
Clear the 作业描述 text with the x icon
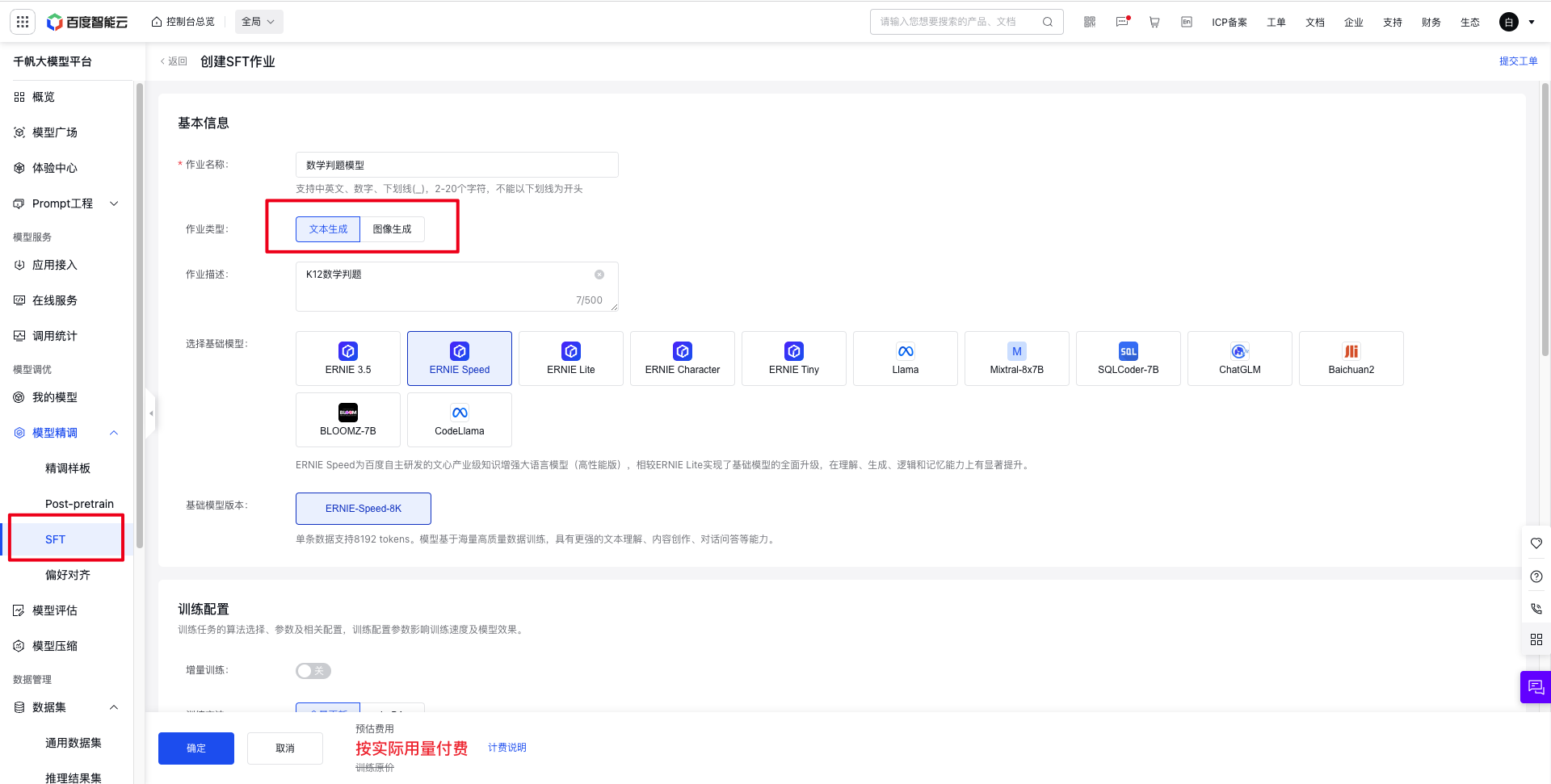pos(599,275)
